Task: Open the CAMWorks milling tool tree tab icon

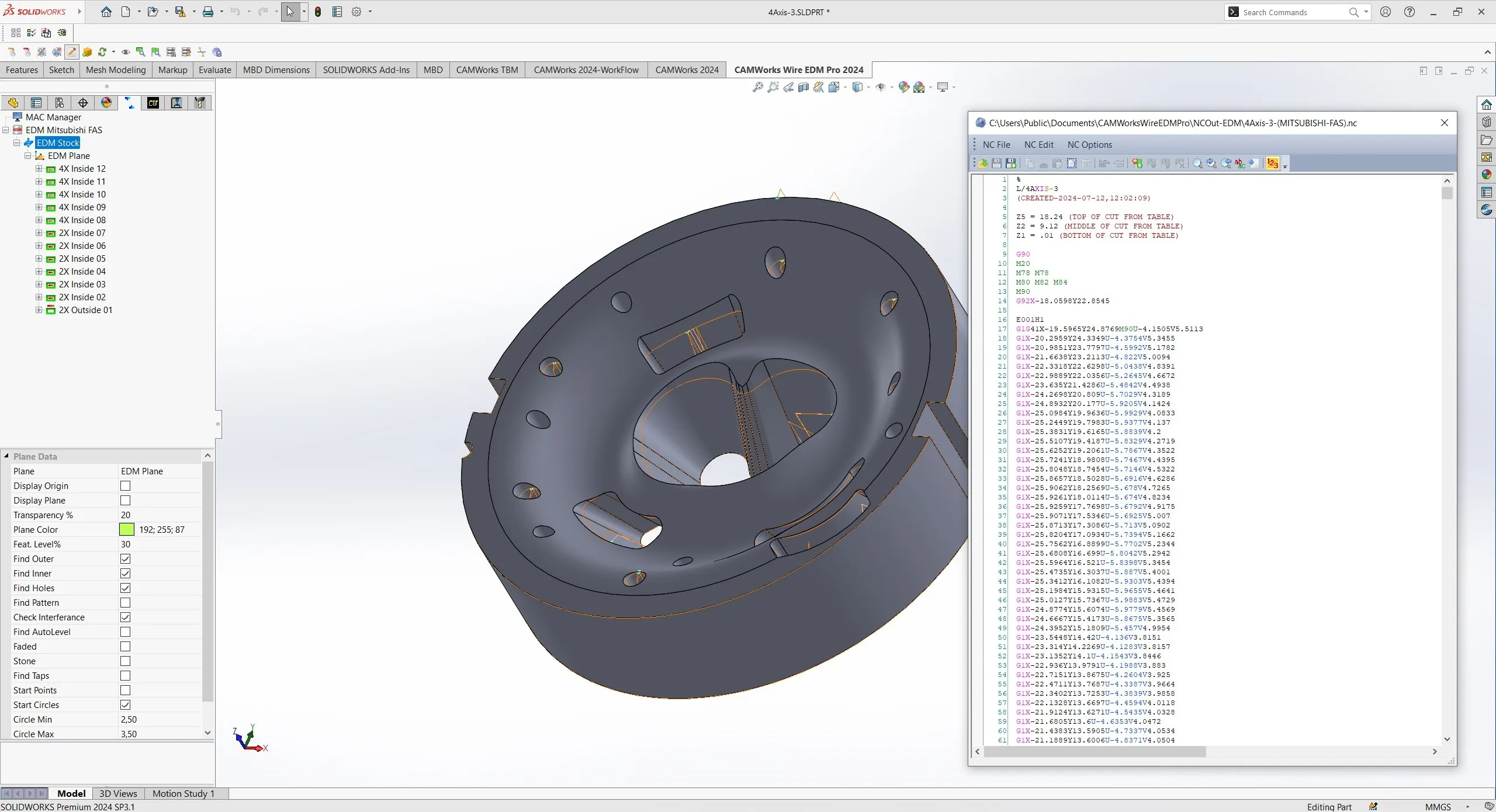Action: coord(200,103)
